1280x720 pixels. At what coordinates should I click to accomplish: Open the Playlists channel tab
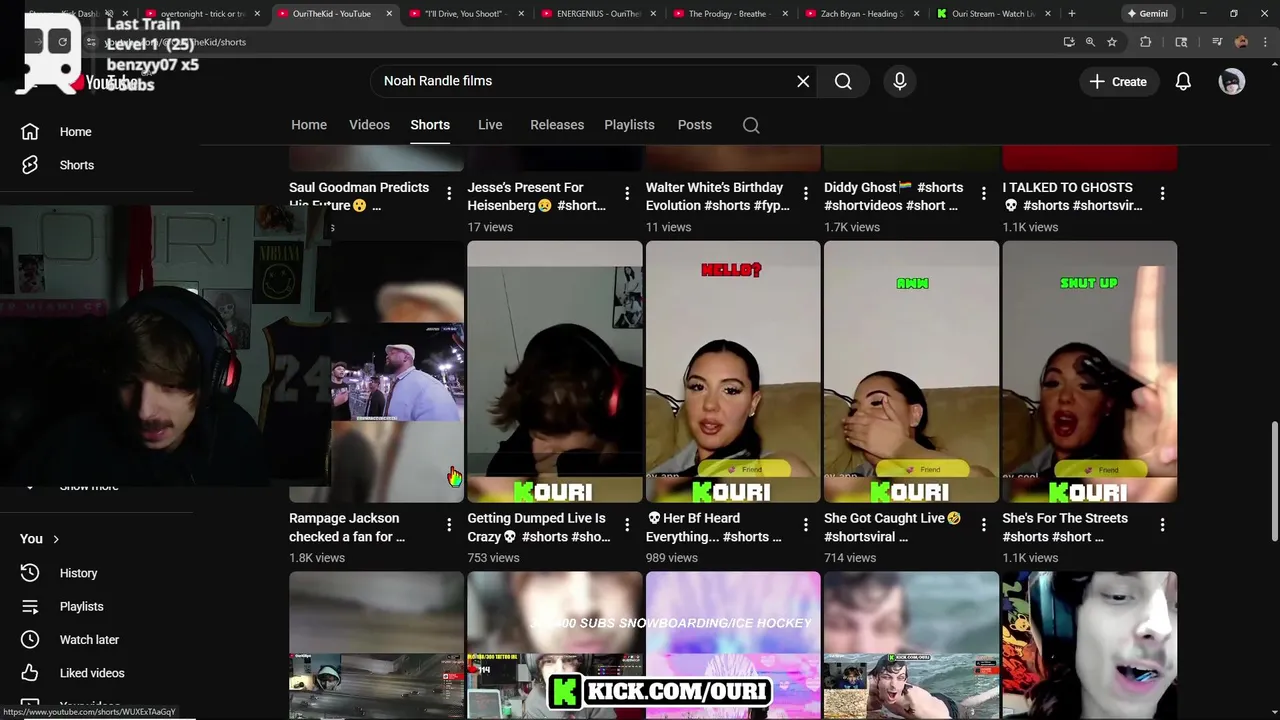[x=629, y=125]
